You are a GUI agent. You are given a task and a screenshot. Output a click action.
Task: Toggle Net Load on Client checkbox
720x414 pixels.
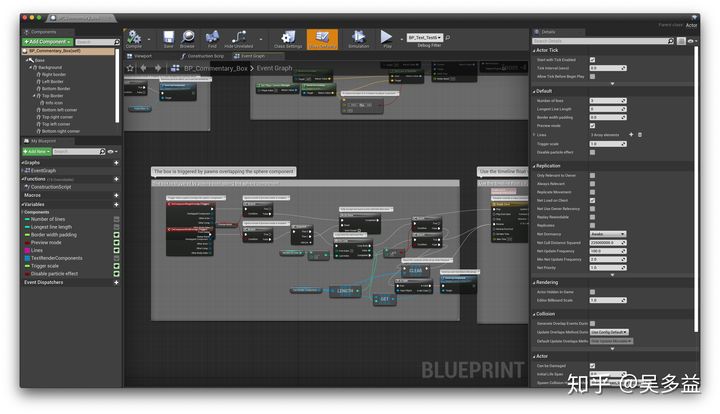(592, 200)
